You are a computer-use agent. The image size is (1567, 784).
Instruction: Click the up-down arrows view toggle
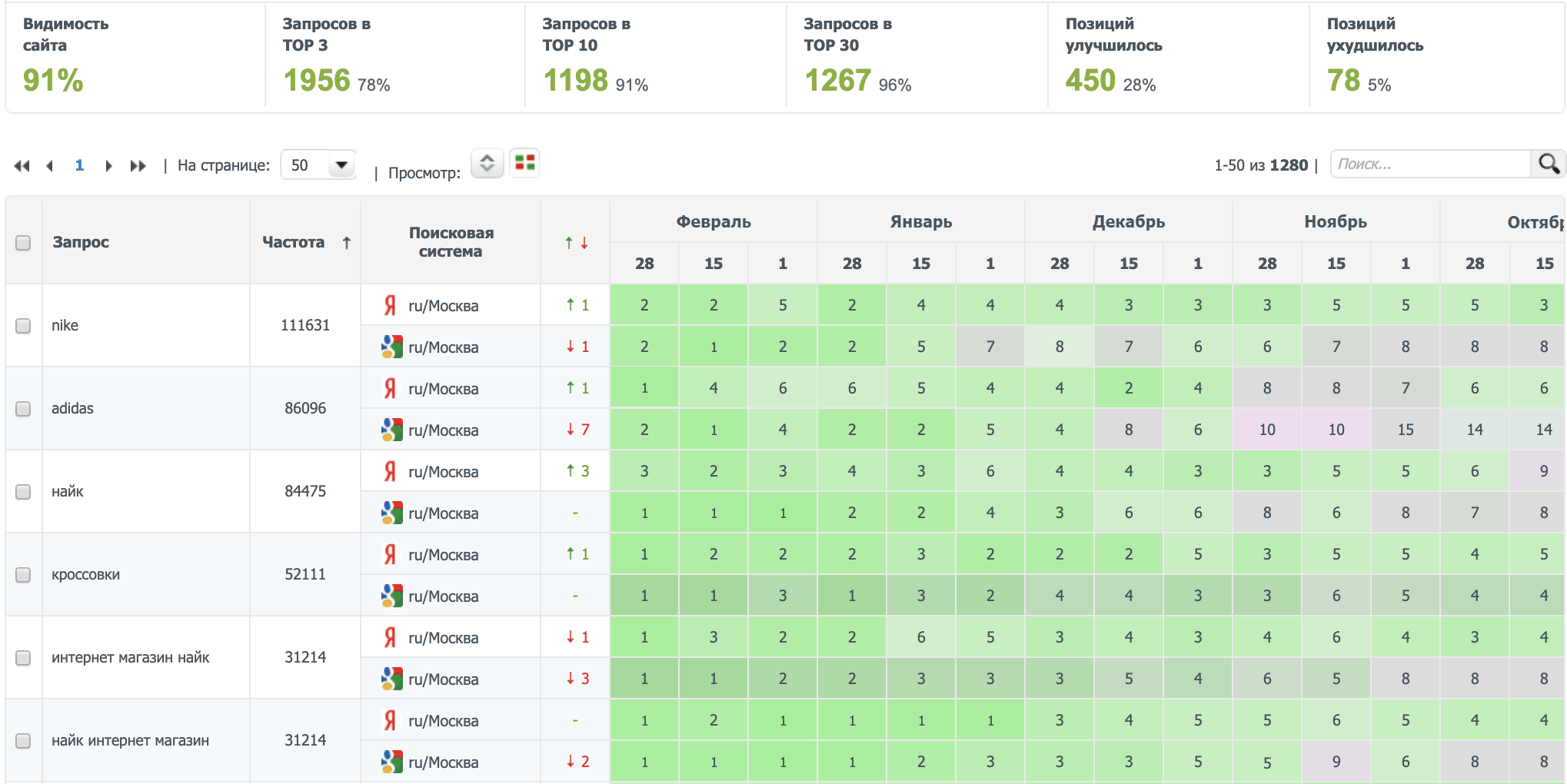487,163
